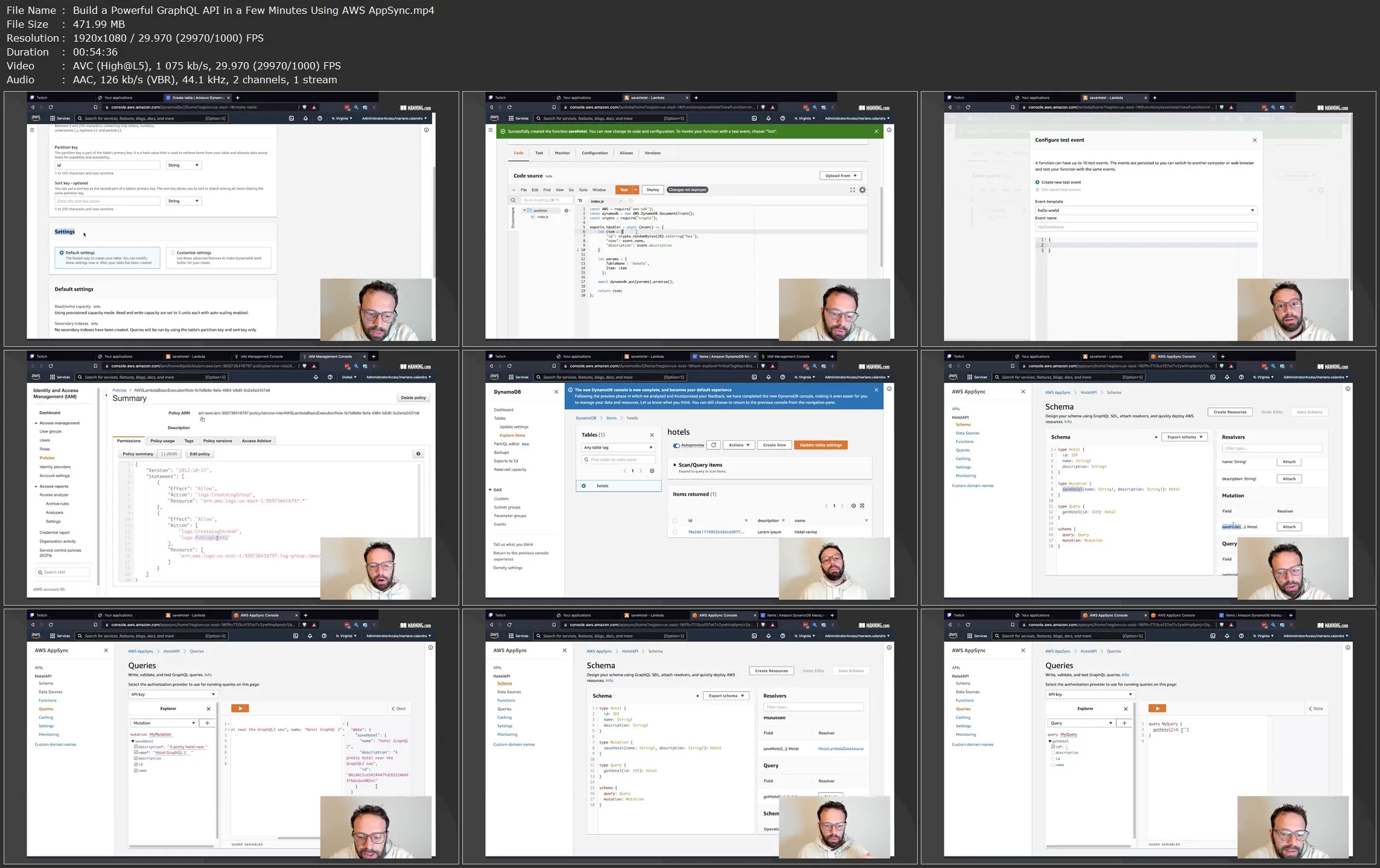1380x868 pixels.
Task: Click Event name field in Configure test event
Action: (x=1146, y=227)
